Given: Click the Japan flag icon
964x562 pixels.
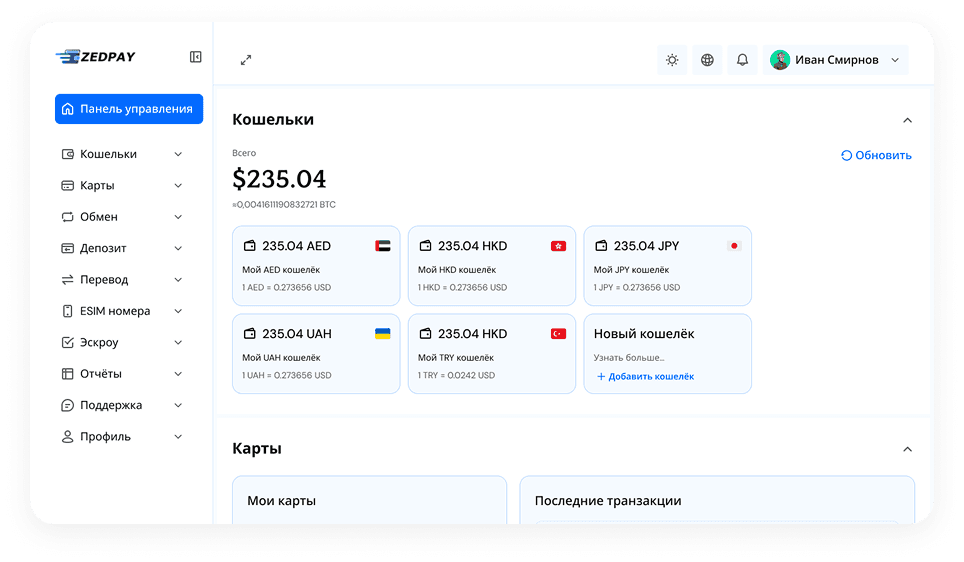Looking at the screenshot, I should click(x=734, y=246).
